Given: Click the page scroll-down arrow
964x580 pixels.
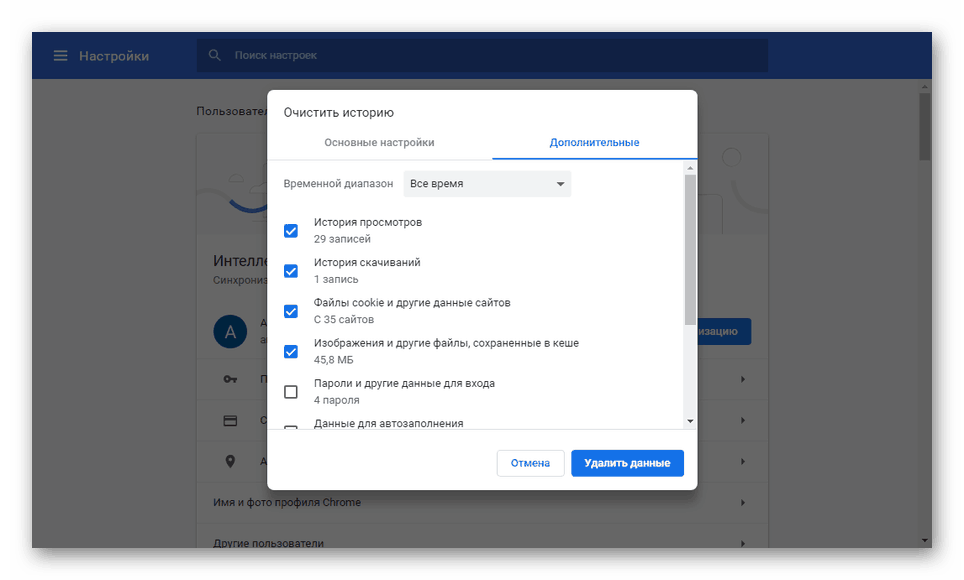Looking at the screenshot, I should pyautogui.click(x=925, y=541).
